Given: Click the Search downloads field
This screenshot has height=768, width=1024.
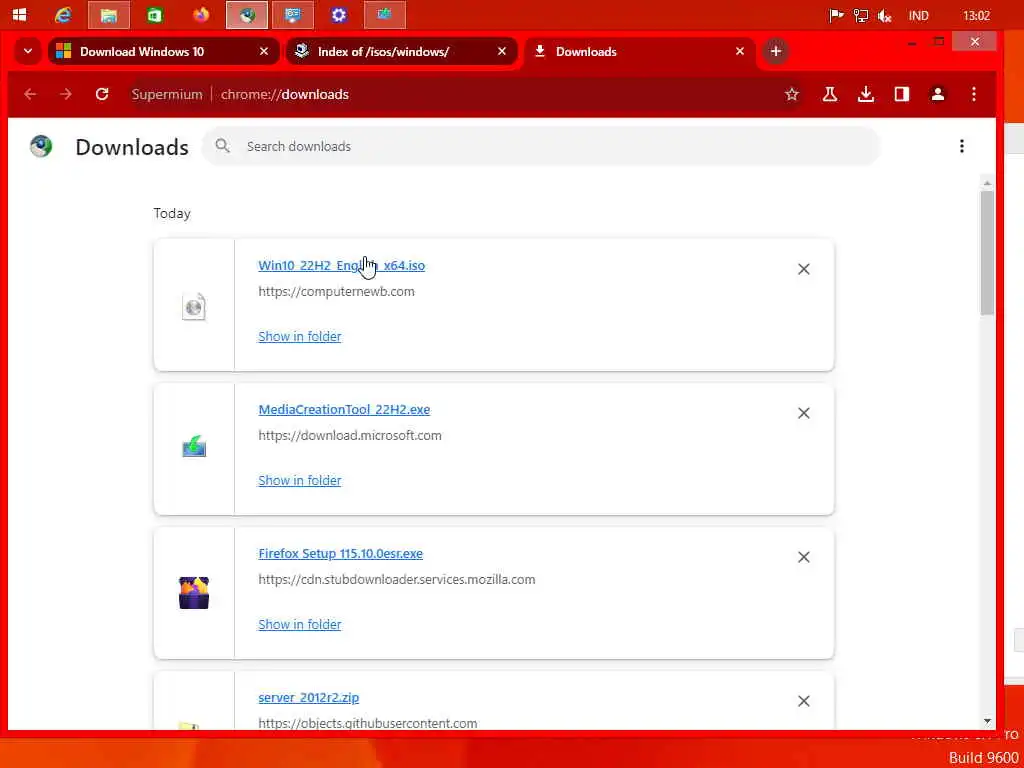Looking at the screenshot, I should (541, 146).
